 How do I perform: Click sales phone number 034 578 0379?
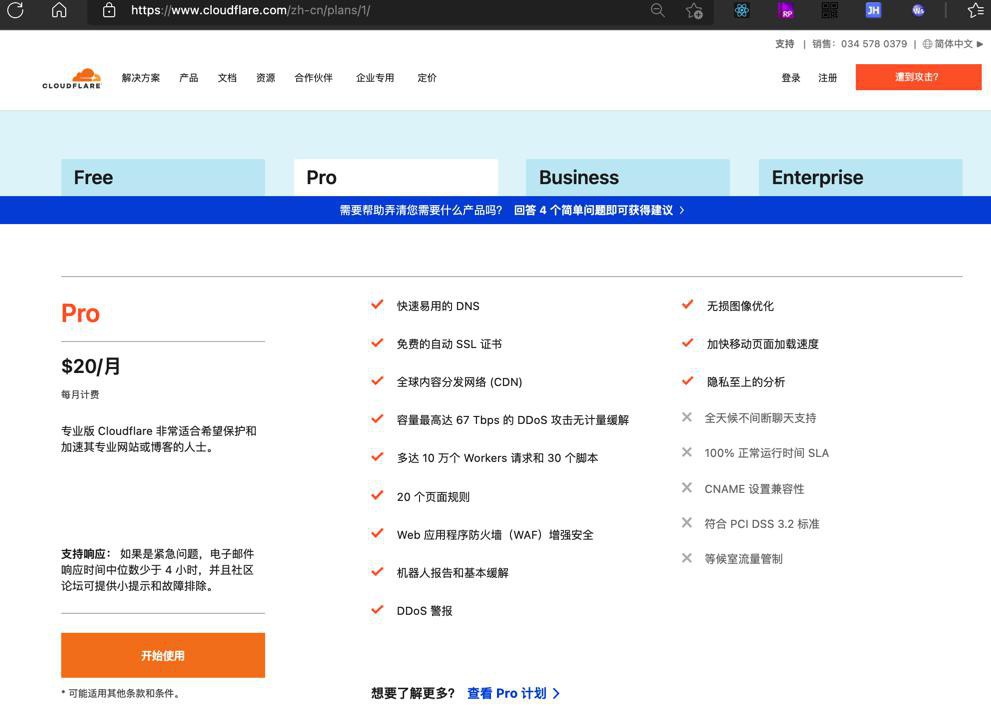pyautogui.click(x=873, y=44)
